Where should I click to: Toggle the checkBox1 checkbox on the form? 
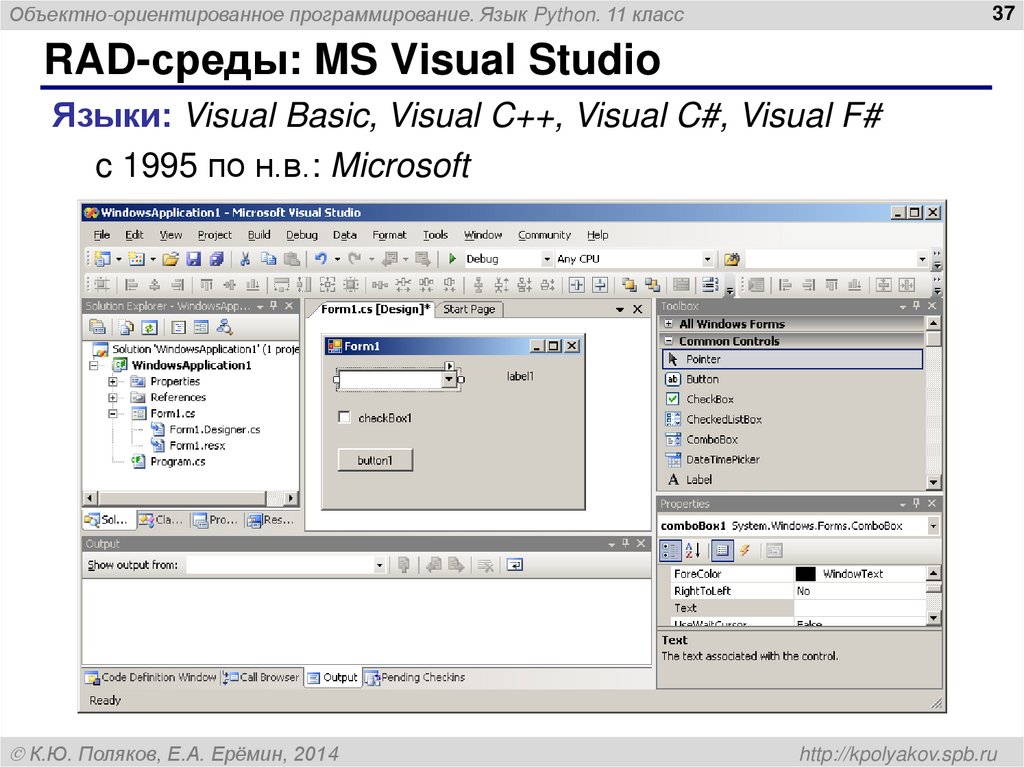(345, 418)
